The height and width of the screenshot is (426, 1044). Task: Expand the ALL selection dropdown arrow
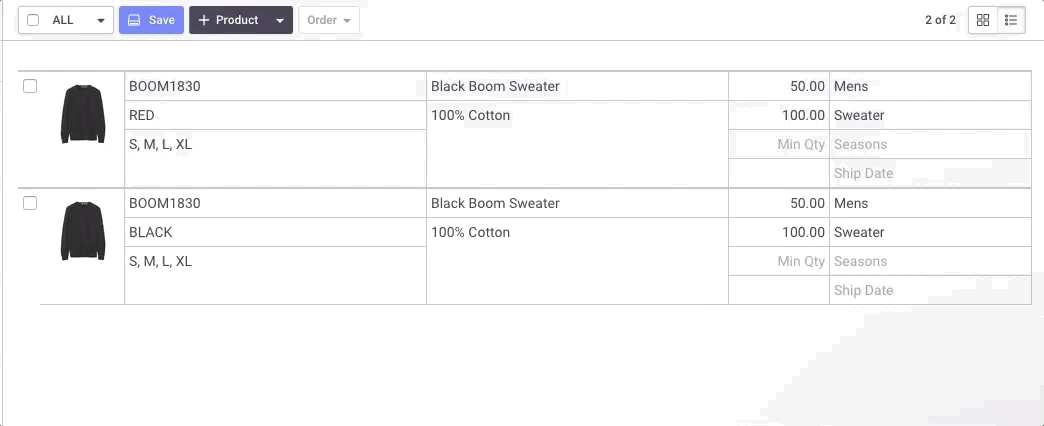(101, 20)
